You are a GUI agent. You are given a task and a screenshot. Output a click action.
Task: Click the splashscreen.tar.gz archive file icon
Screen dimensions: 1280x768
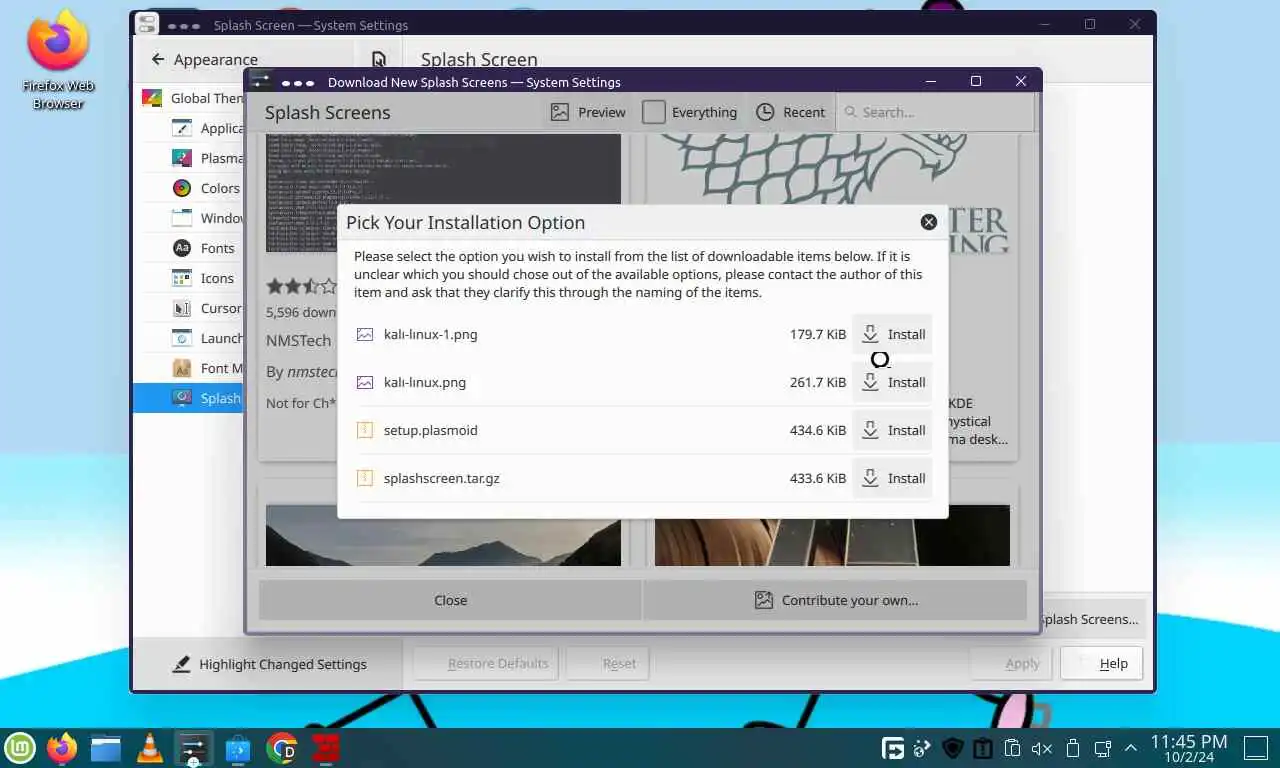click(365, 478)
